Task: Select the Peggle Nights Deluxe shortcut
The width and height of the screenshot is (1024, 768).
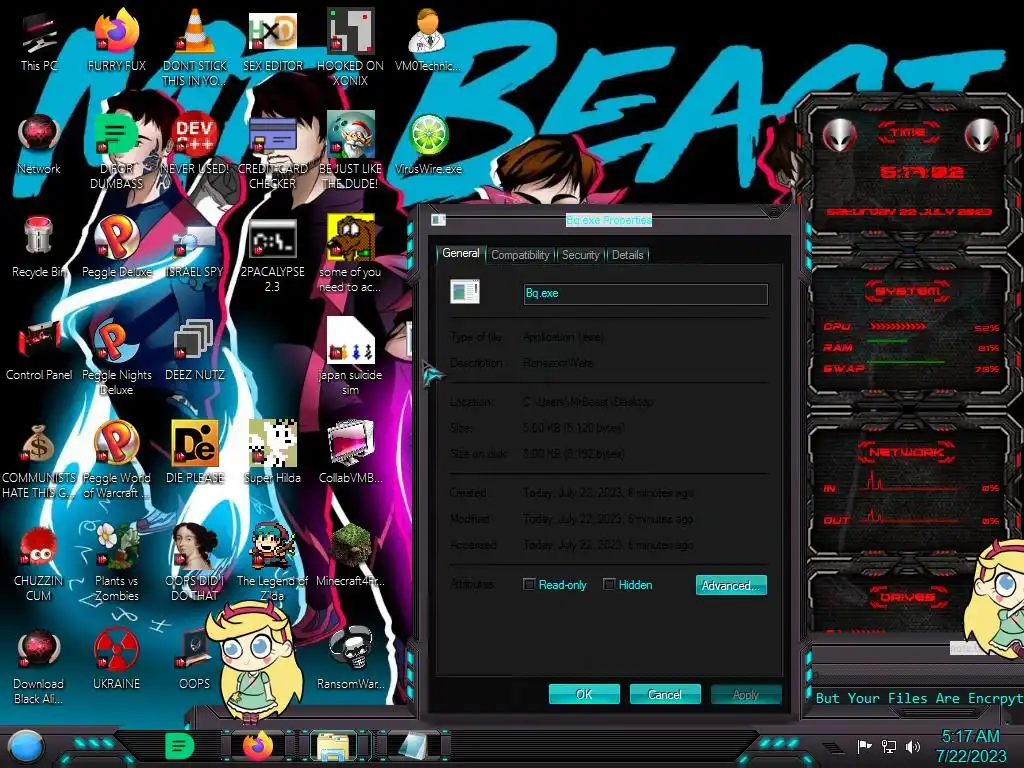Action: (x=117, y=358)
